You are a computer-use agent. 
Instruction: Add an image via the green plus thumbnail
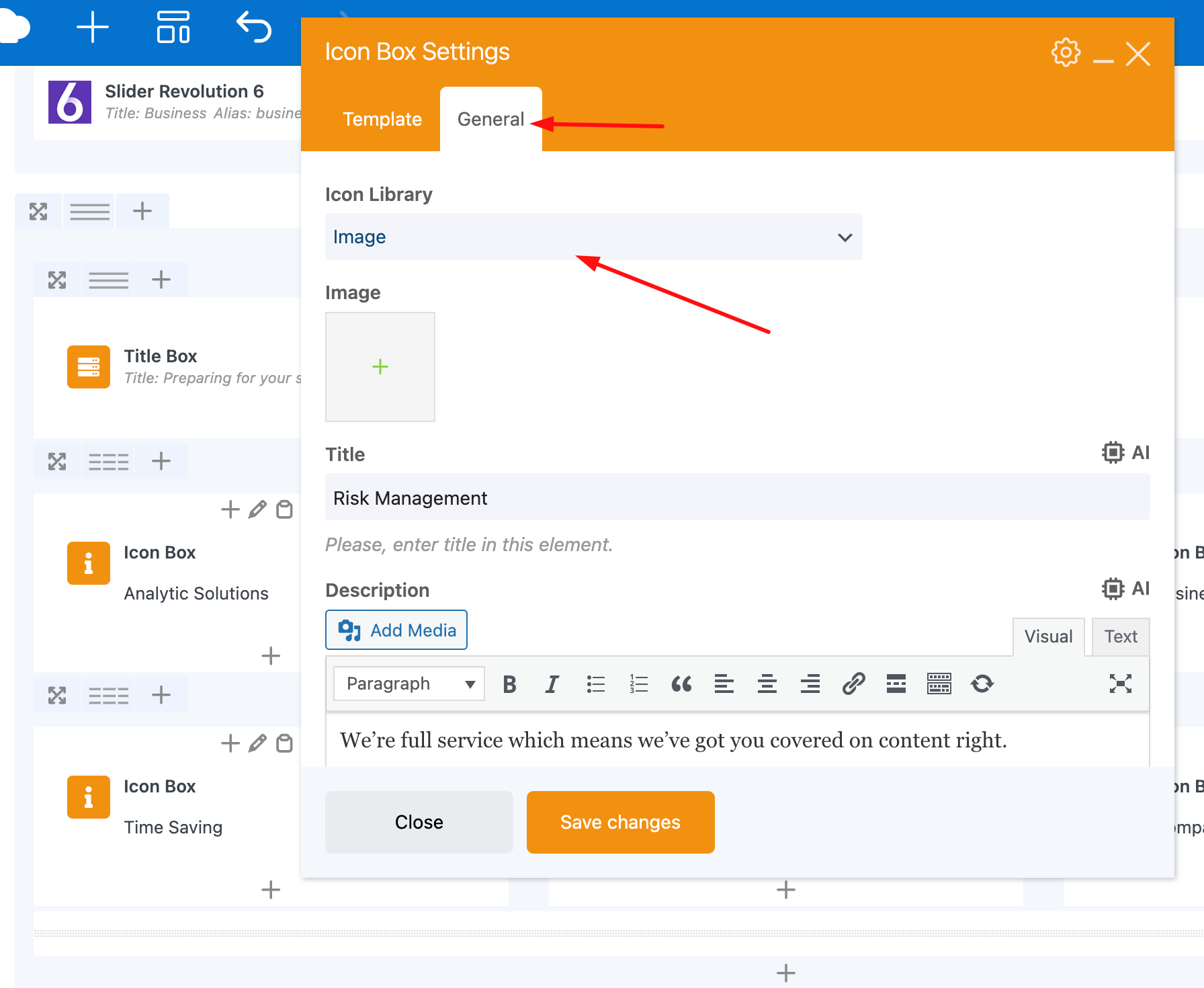click(380, 367)
